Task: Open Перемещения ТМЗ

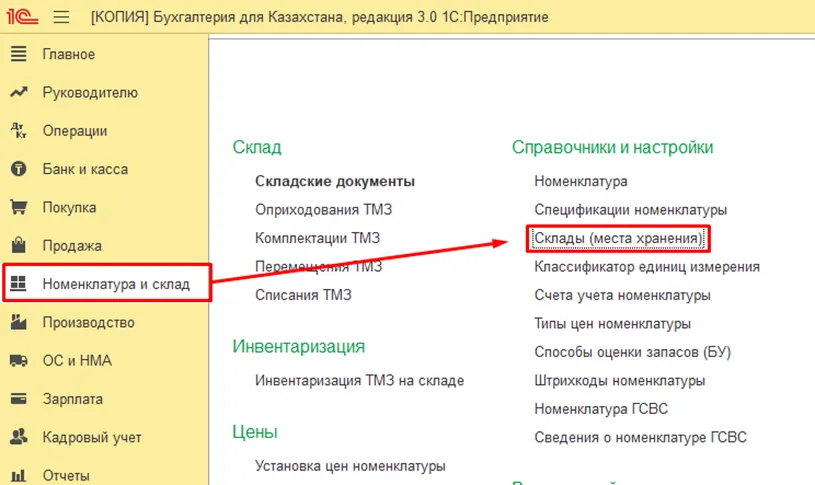Action: click(318, 267)
